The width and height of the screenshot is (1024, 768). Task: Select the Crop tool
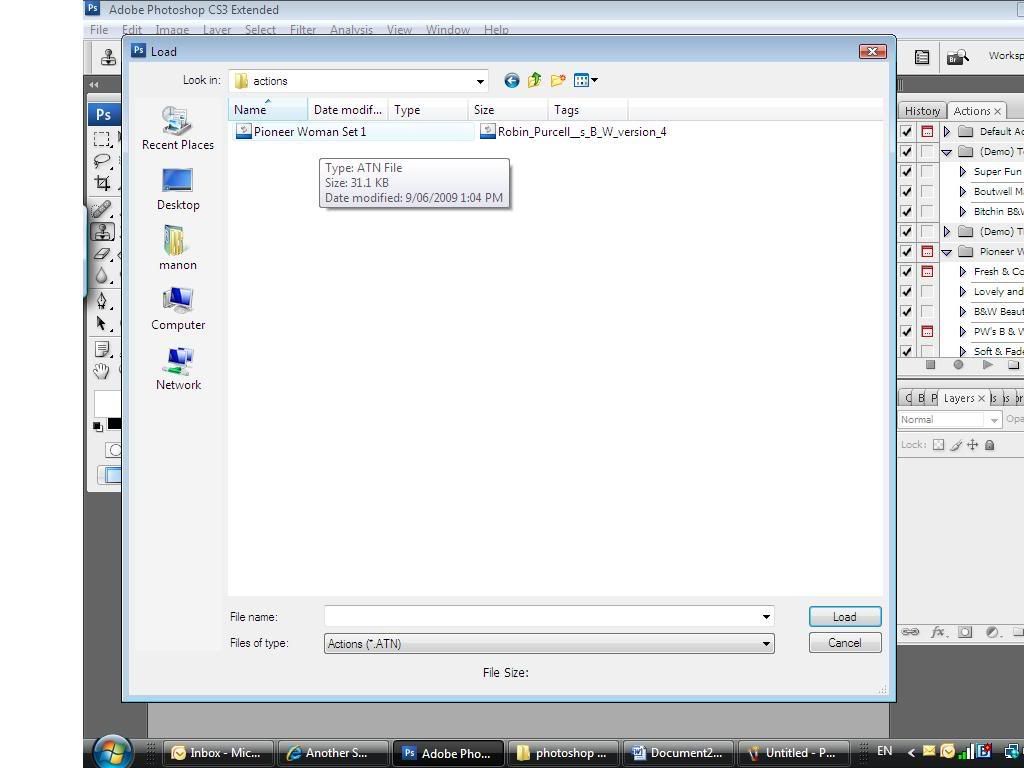[x=102, y=183]
